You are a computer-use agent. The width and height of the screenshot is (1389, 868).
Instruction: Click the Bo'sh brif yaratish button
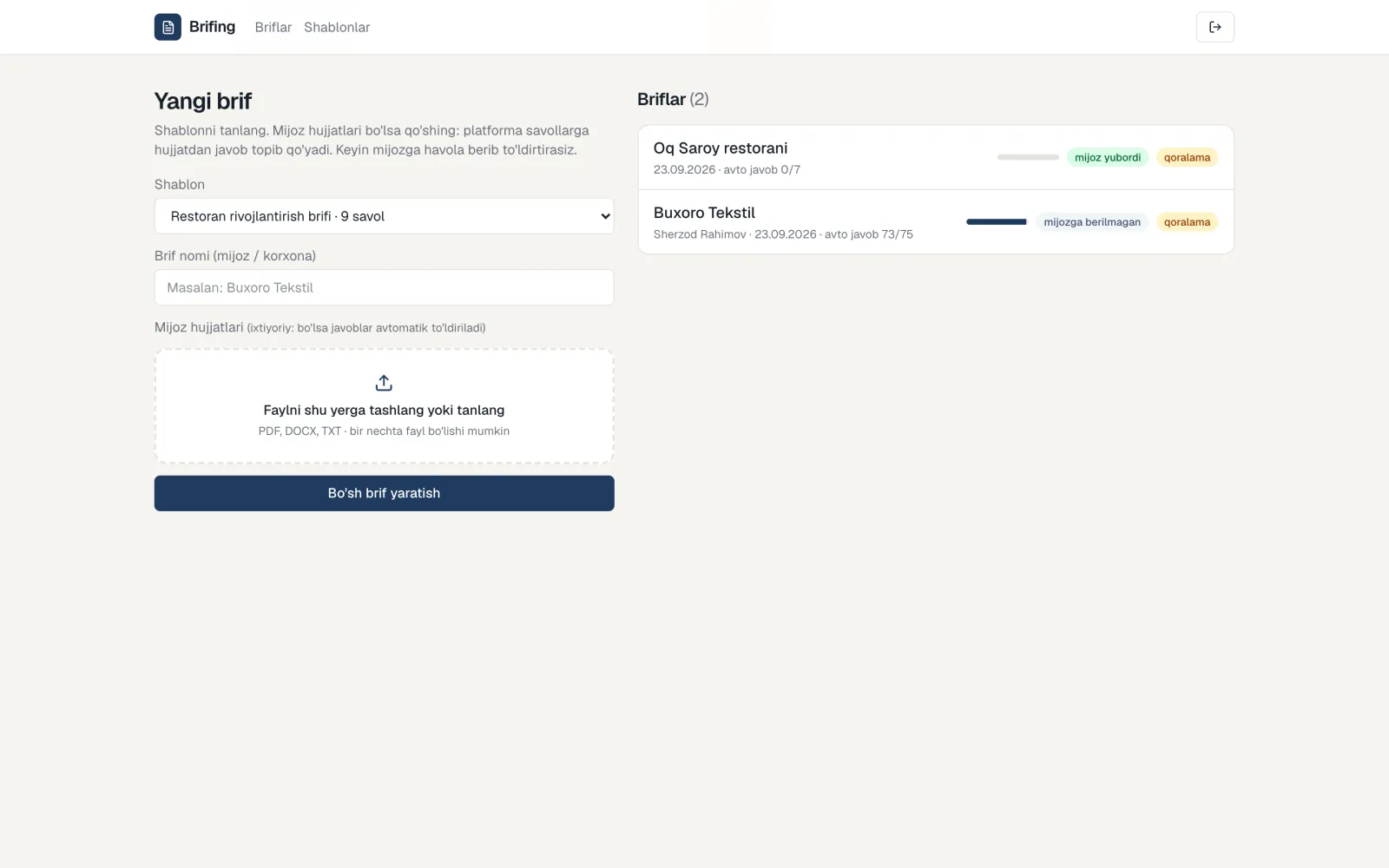click(384, 493)
